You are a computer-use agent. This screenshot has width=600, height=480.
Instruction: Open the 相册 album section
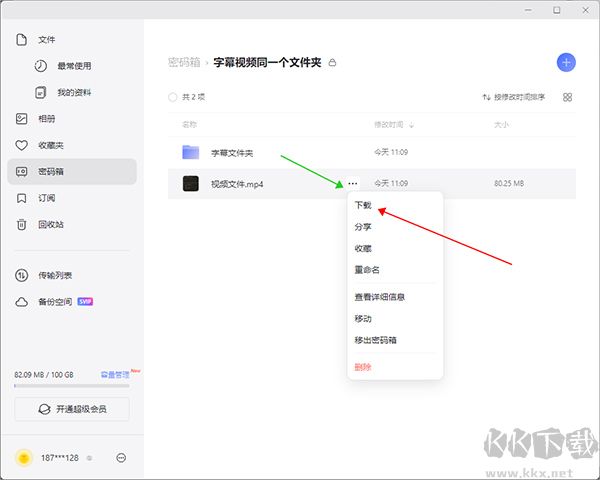coord(47,118)
